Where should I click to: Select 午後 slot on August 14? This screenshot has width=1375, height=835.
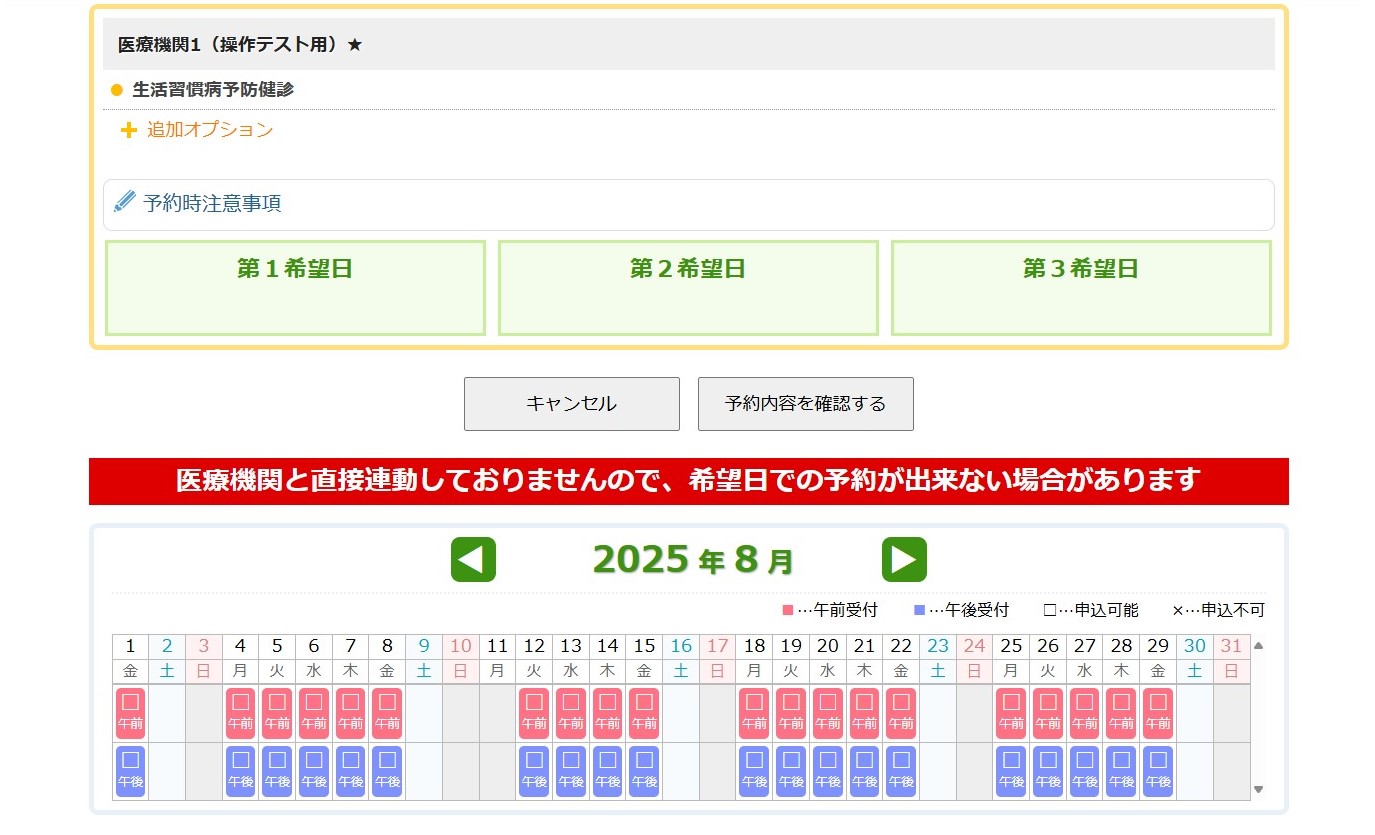[x=607, y=771]
